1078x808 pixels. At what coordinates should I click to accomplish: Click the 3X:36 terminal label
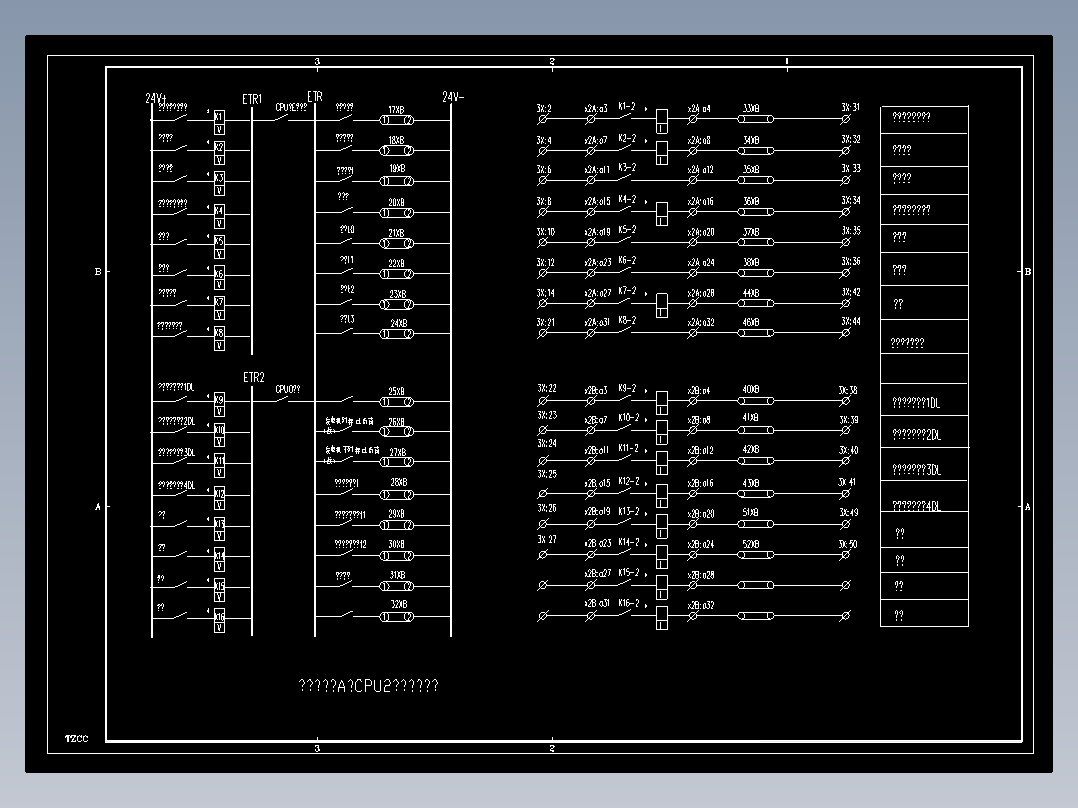851,261
